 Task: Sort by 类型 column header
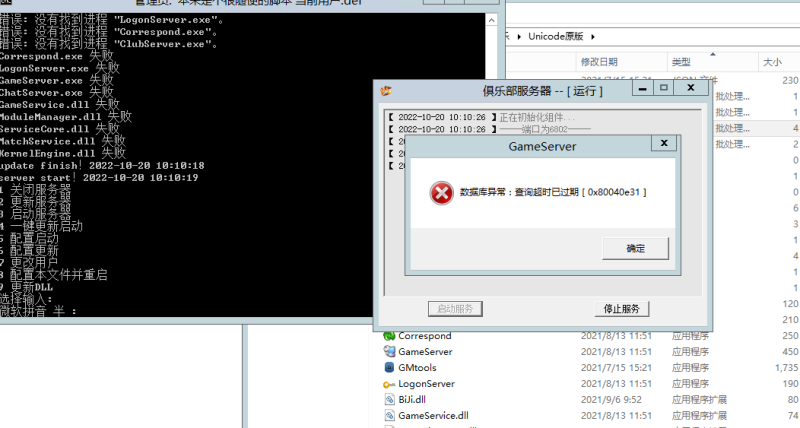click(681, 62)
